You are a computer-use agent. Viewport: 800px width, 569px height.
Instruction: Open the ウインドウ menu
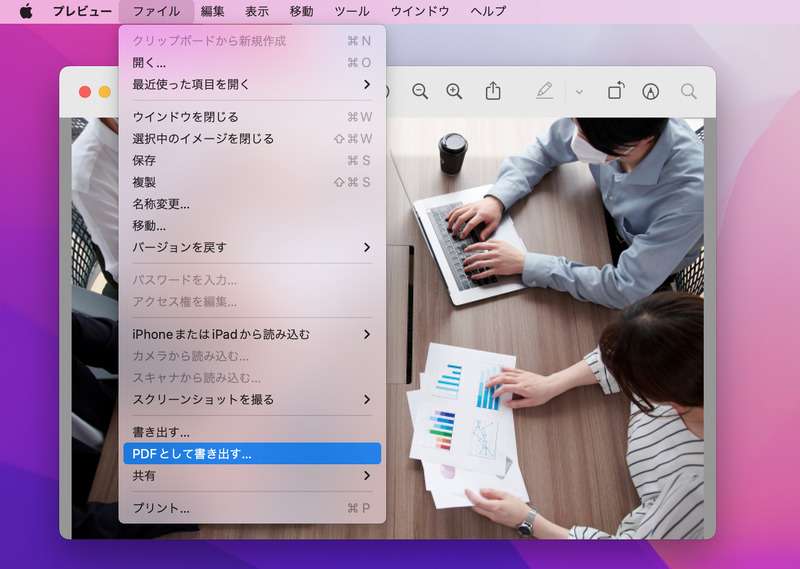pos(420,11)
